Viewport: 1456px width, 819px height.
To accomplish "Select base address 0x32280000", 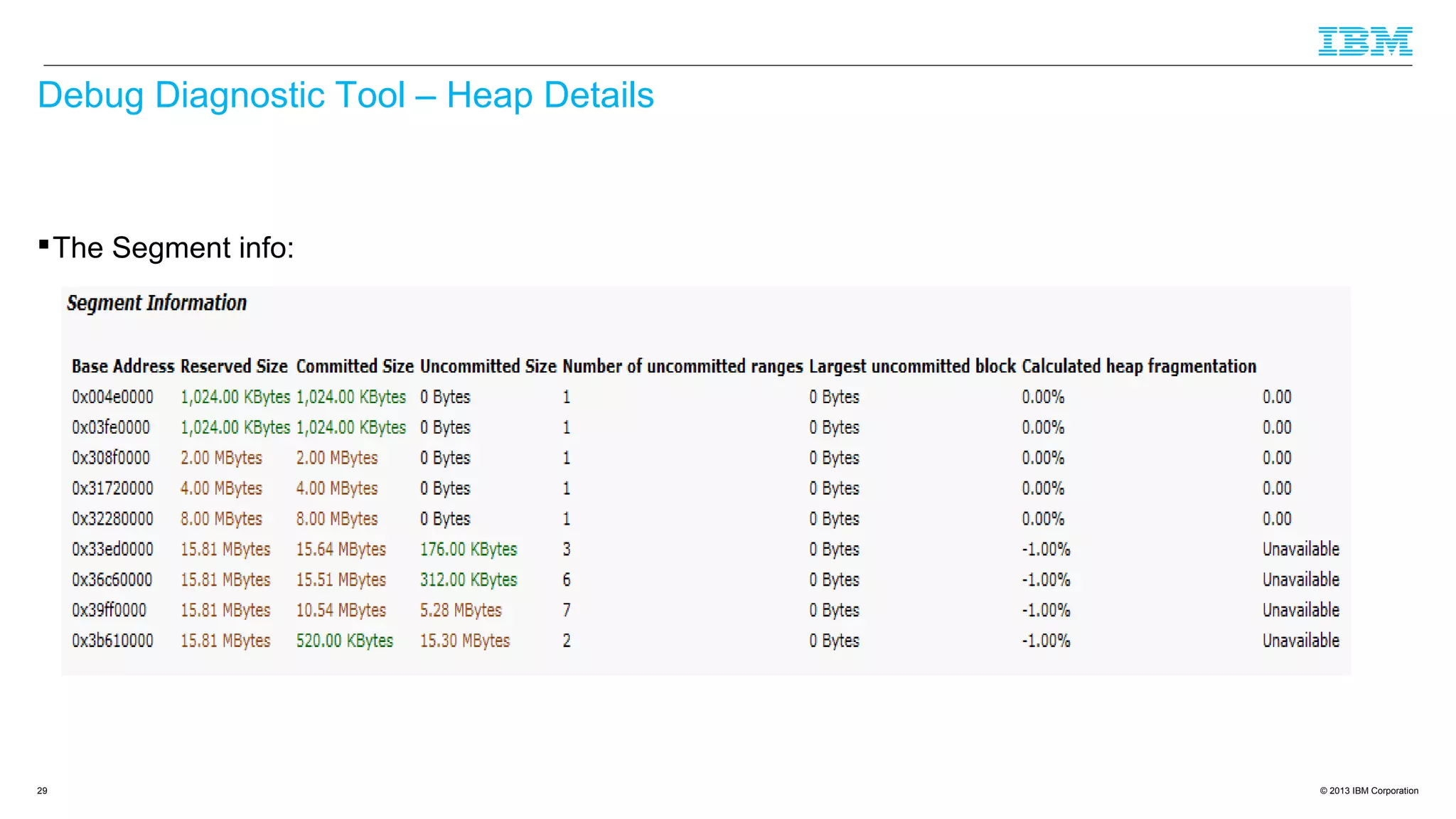I will pyautogui.click(x=112, y=519).
